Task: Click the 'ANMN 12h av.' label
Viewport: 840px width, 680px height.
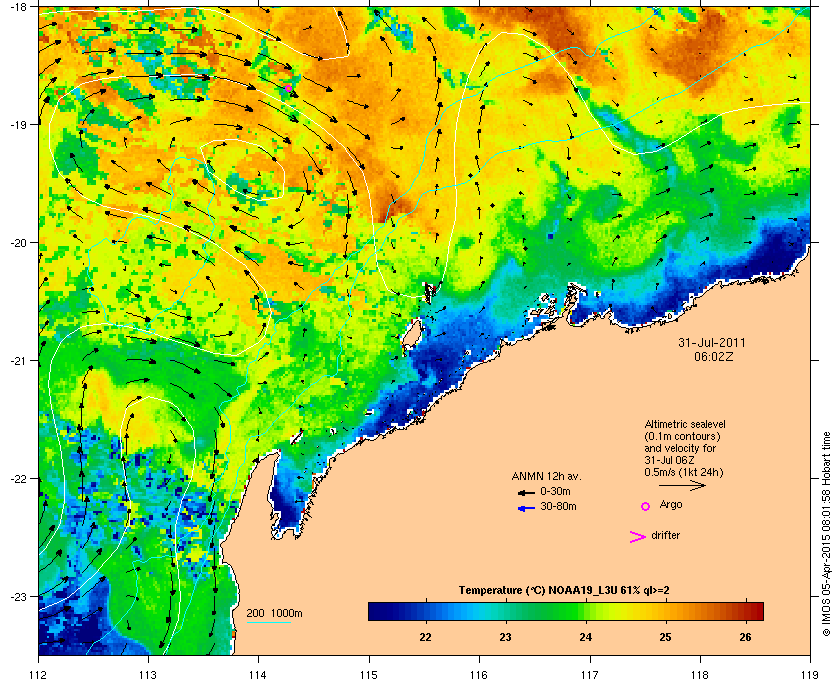Action: 546,476
